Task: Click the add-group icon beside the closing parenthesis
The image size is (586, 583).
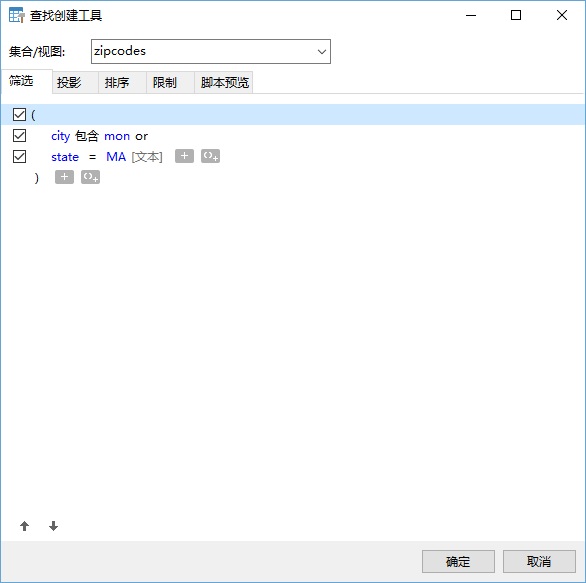Action: [90, 177]
